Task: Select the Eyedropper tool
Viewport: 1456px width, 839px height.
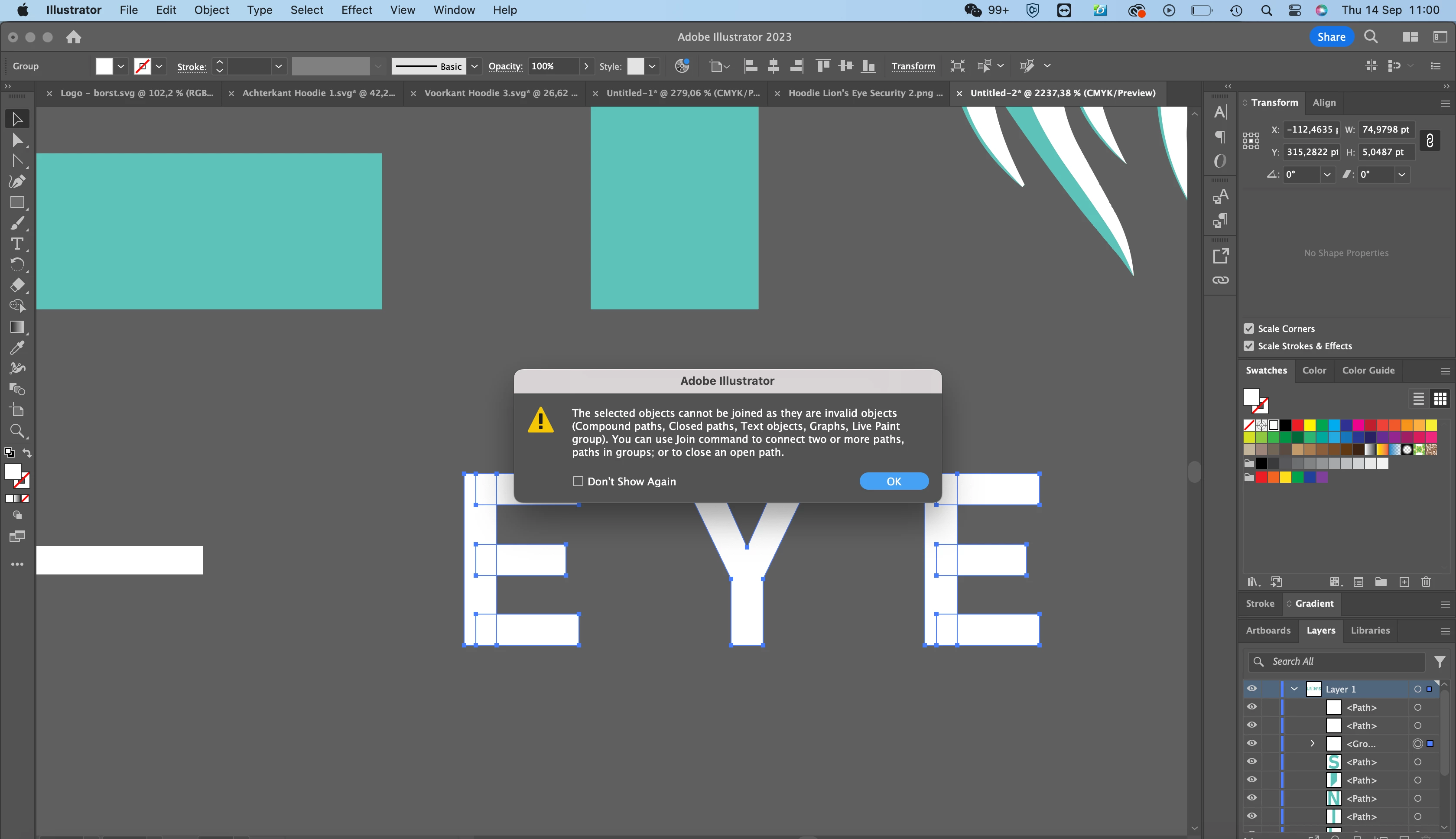Action: [x=17, y=348]
